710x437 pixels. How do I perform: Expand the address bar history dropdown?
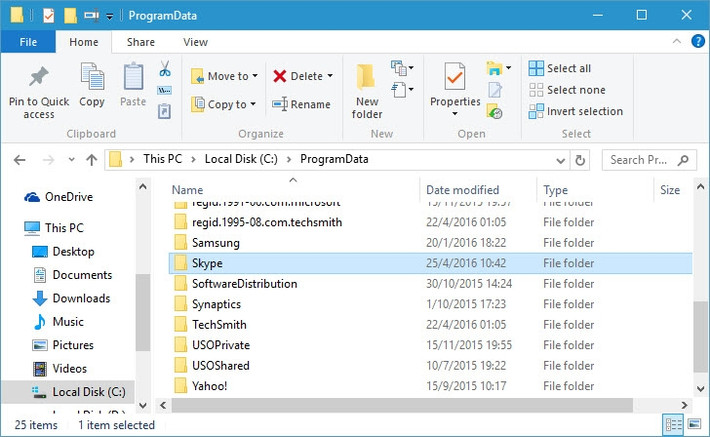pyautogui.click(x=561, y=160)
